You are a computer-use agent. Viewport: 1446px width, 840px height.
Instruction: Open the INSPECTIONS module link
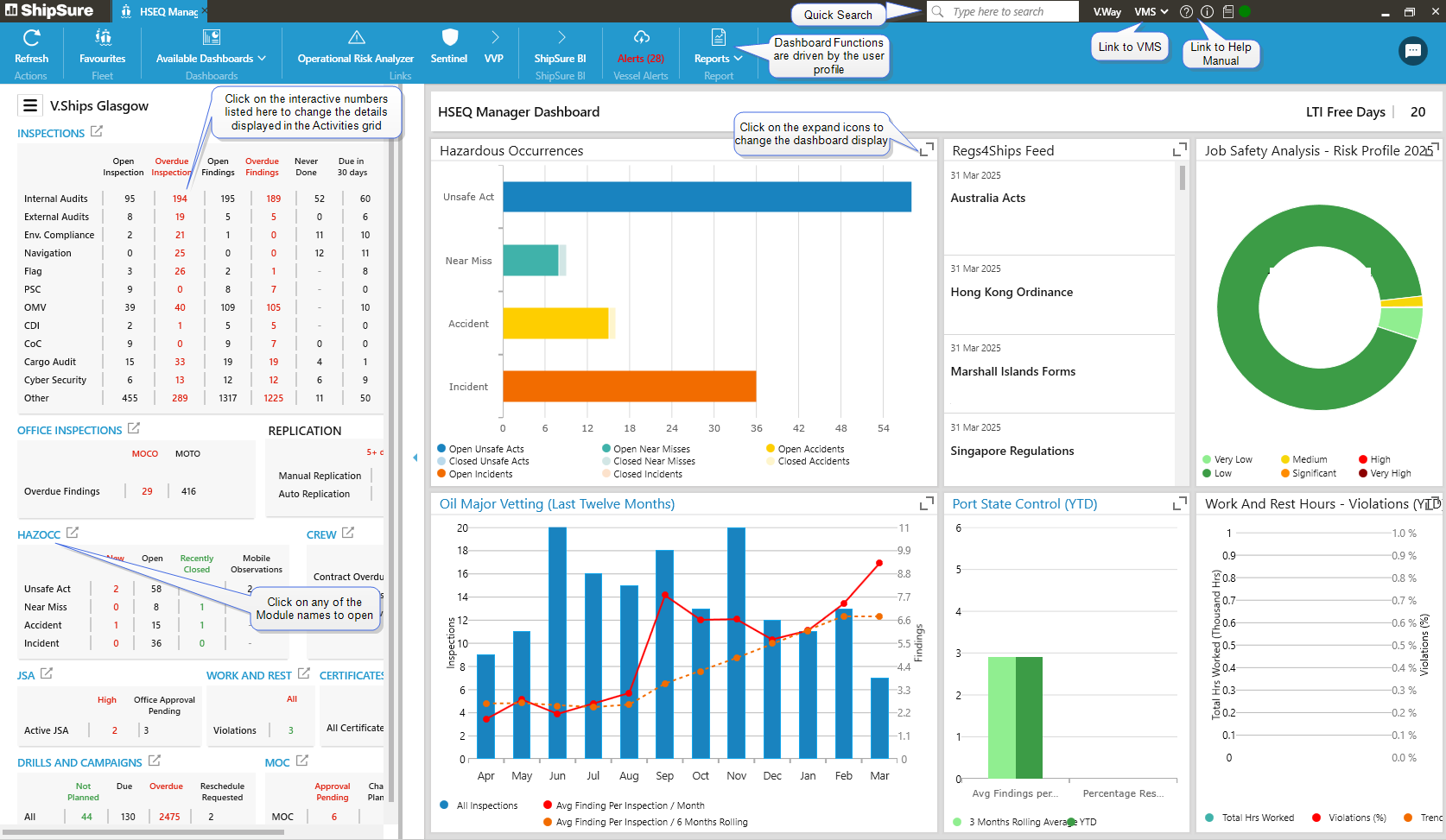pos(51,133)
